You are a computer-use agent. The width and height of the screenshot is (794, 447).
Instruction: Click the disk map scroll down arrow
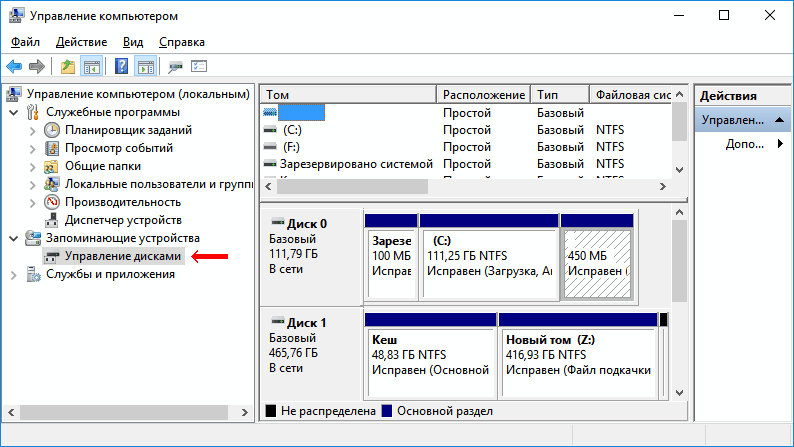click(680, 393)
